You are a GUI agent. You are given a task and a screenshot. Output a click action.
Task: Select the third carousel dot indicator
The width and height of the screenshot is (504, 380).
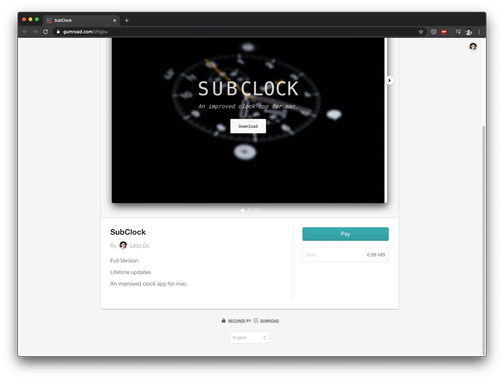point(257,210)
